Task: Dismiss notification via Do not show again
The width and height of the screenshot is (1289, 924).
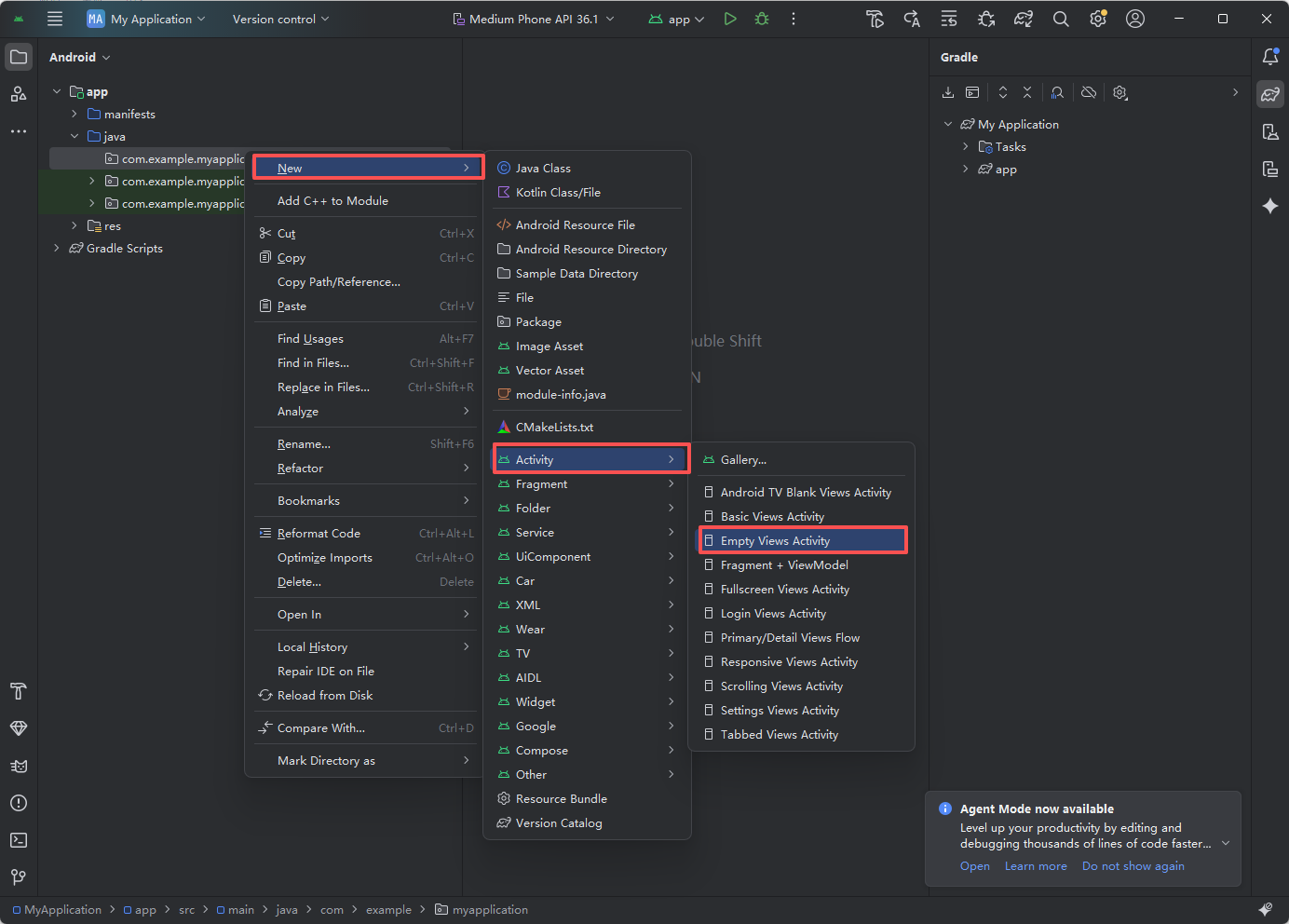Action: (1133, 865)
